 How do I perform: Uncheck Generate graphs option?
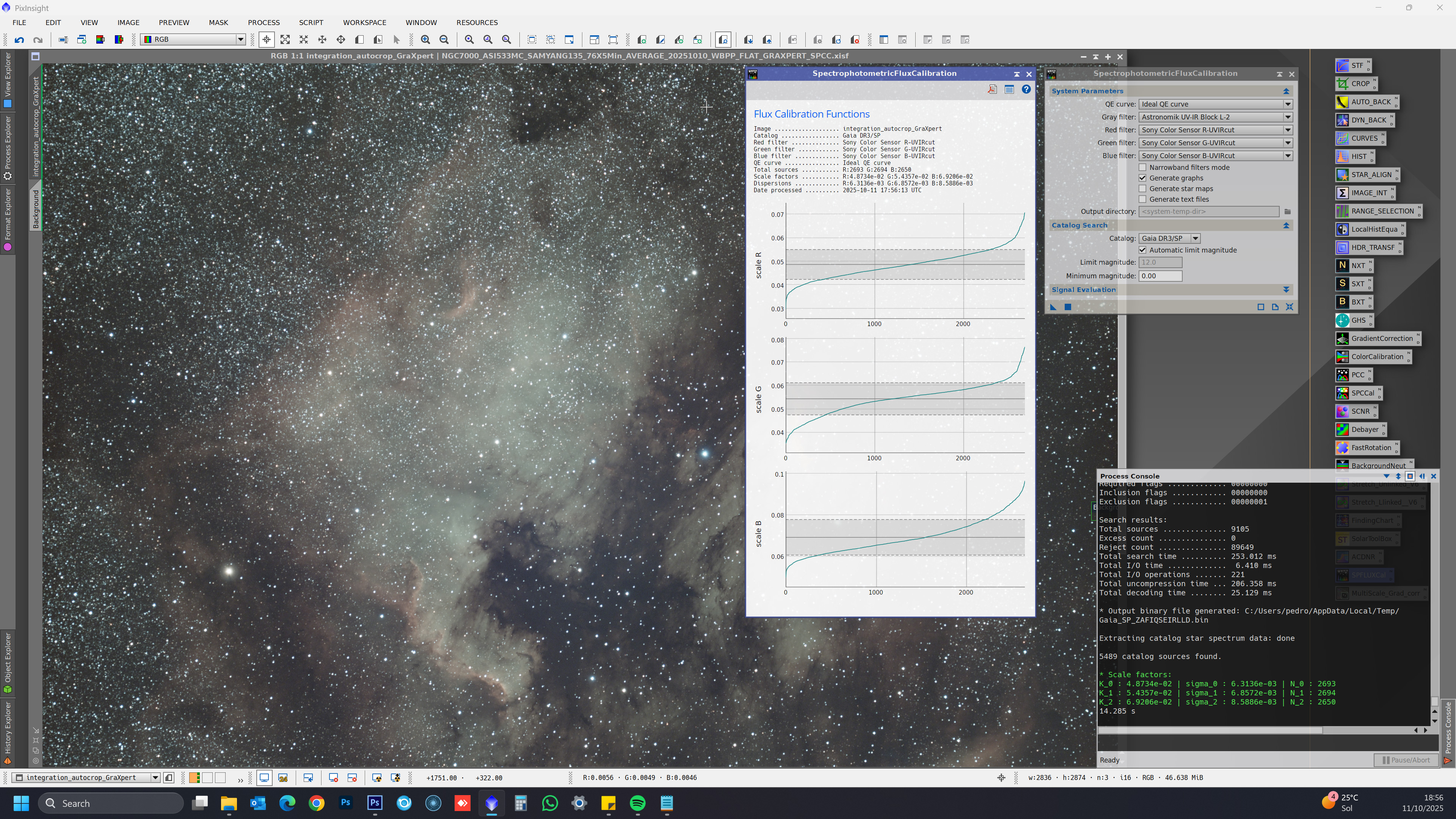coord(1142,178)
